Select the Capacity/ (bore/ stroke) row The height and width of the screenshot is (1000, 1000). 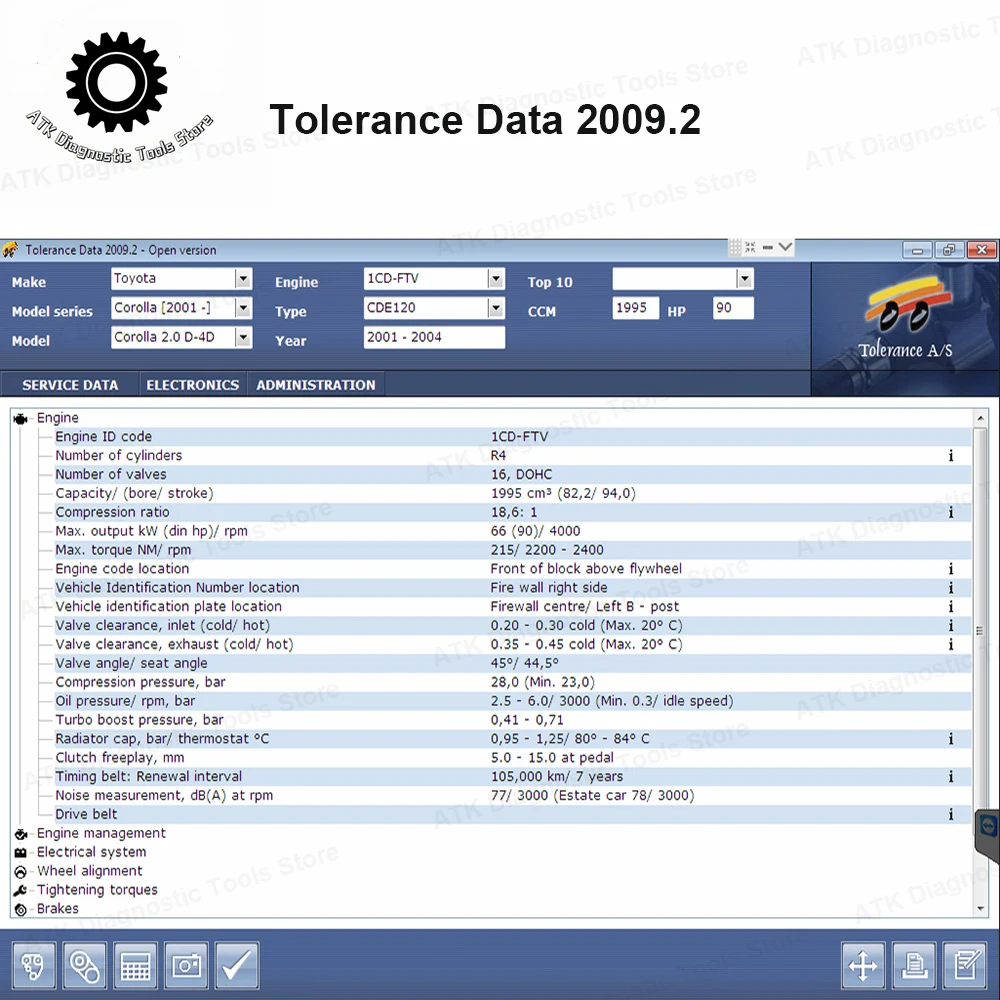coord(513,493)
